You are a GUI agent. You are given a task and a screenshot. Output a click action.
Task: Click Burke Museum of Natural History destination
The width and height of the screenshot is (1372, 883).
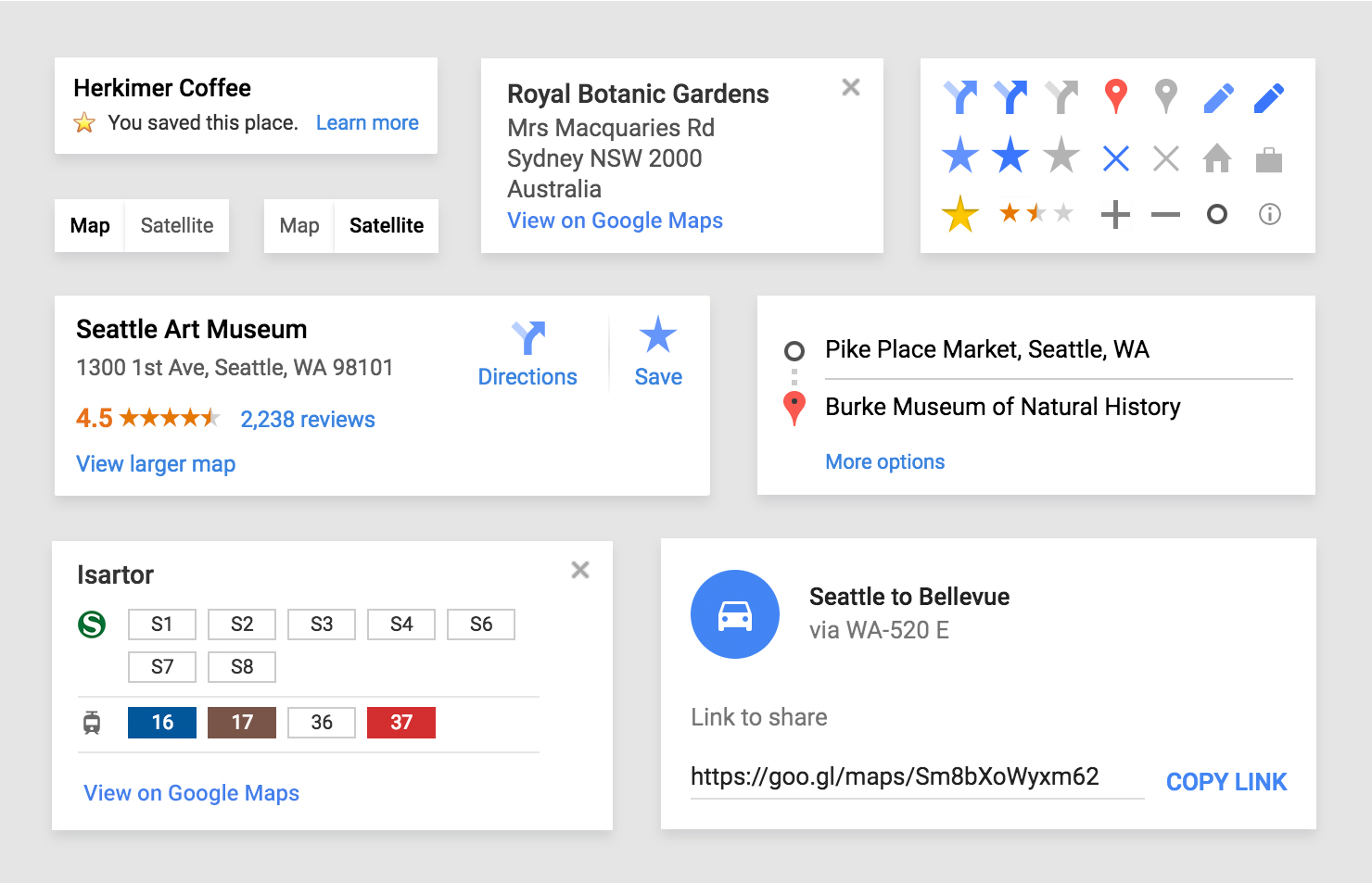[x=1003, y=407]
